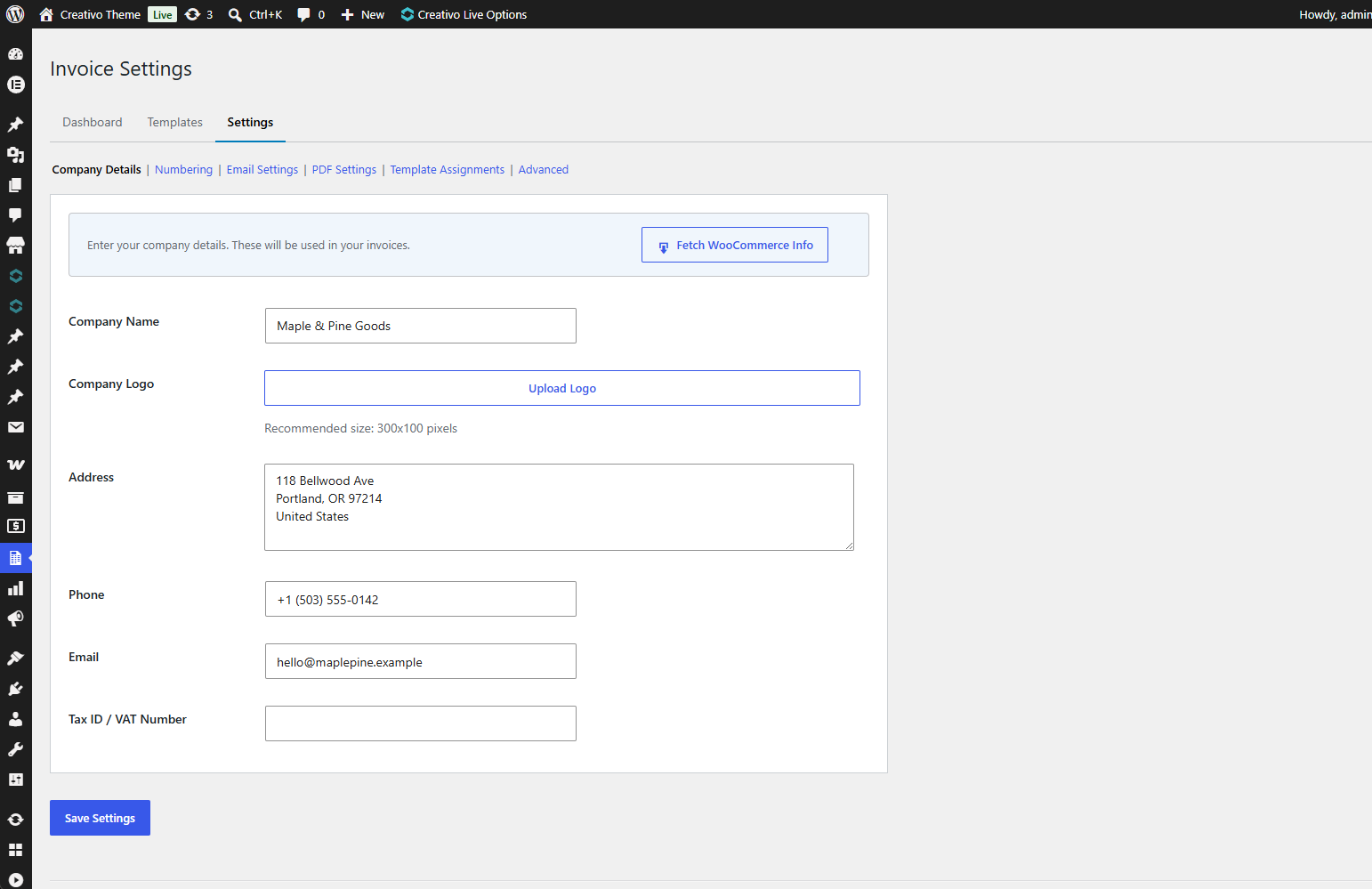The image size is (1372, 889).
Task: Open the highlighted Invoices document icon
Action: tap(15, 558)
